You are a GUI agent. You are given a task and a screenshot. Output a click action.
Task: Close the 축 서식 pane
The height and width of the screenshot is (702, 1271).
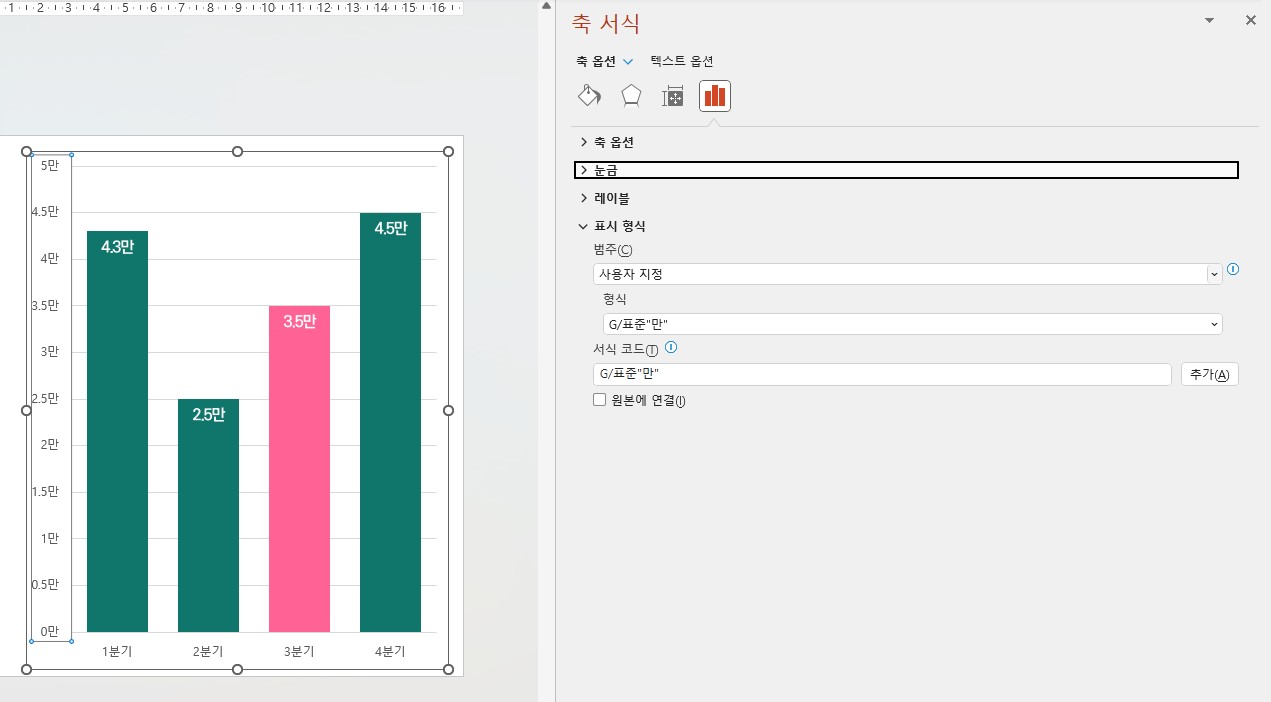(1250, 20)
